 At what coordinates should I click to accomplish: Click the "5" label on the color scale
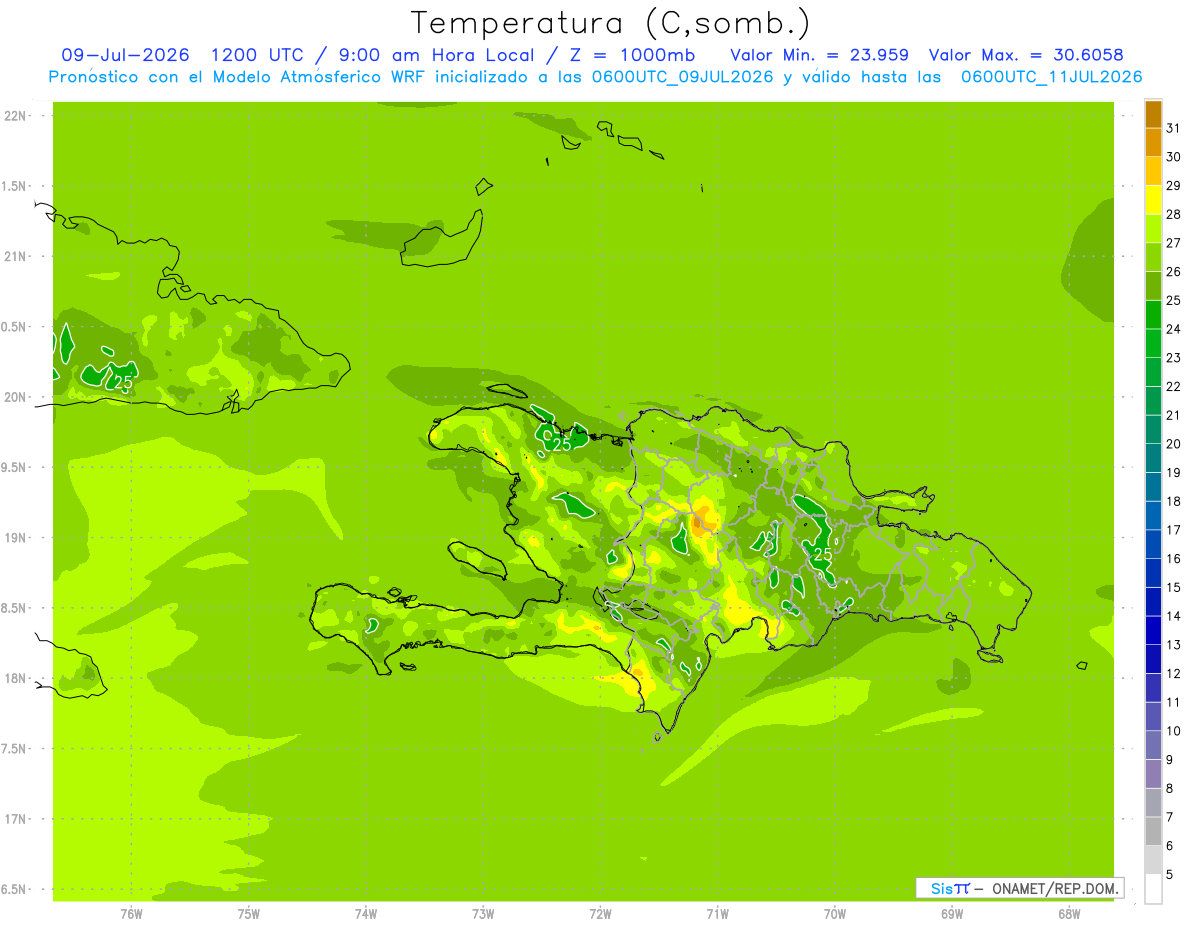1170,875
